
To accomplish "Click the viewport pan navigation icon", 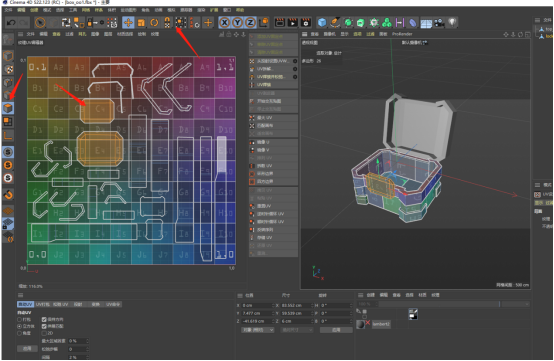I will coord(506,34).
